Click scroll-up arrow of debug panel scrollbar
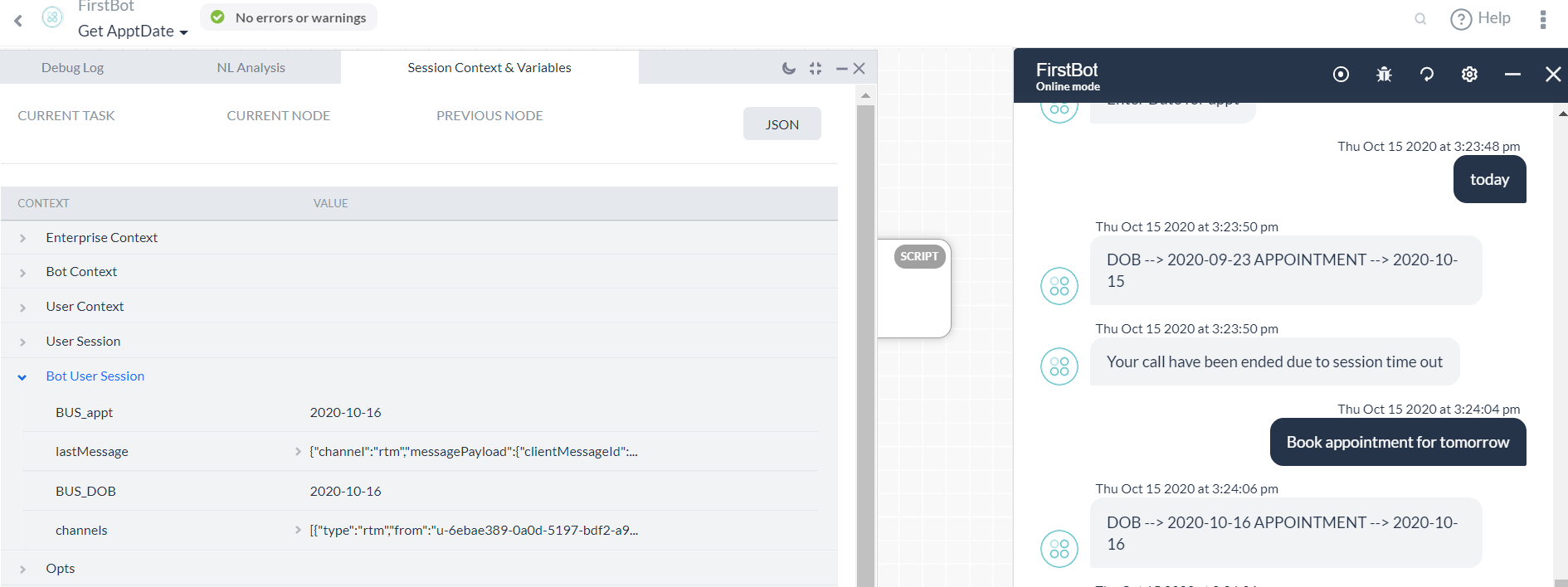This screenshot has width=1568, height=587. point(865,95)
